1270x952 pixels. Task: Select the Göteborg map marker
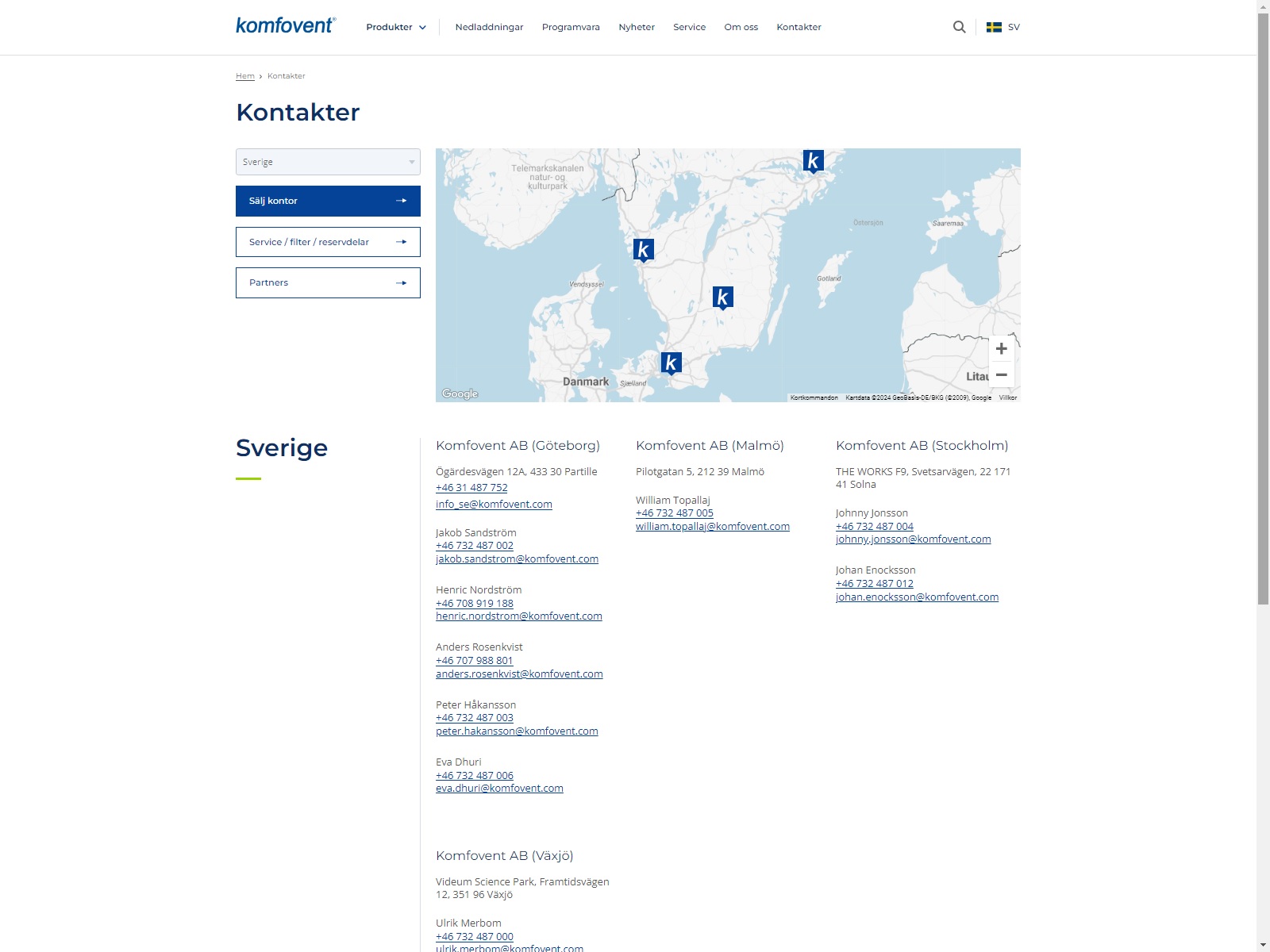tap(644, 250)
